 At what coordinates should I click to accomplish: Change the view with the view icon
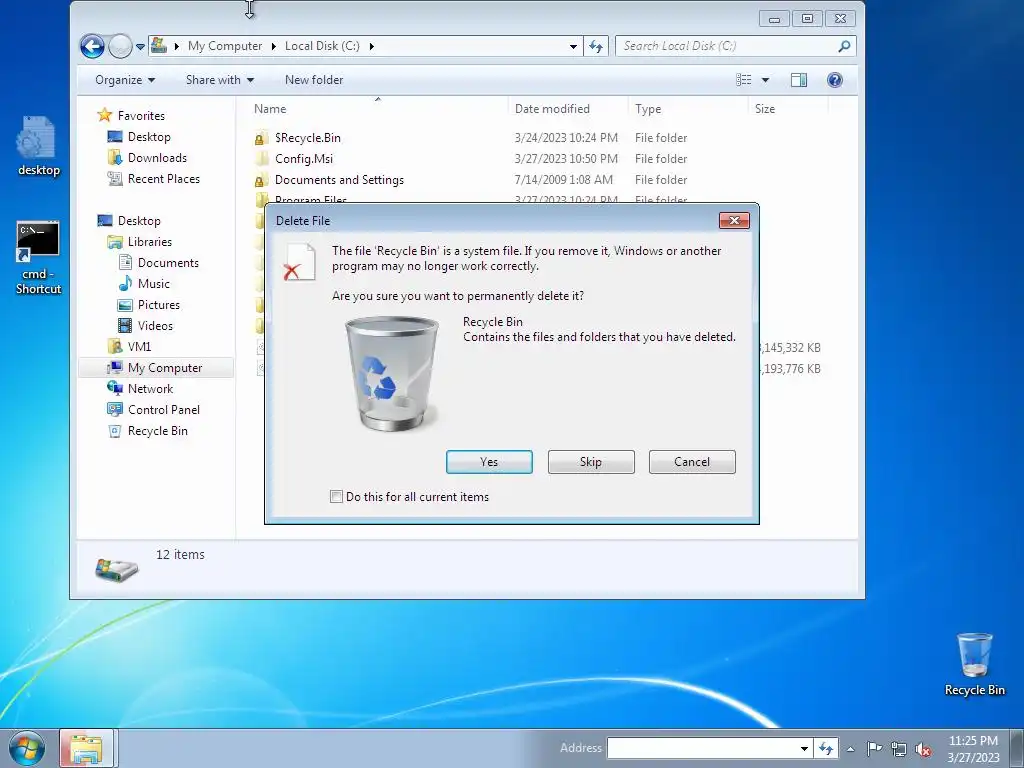743,80
